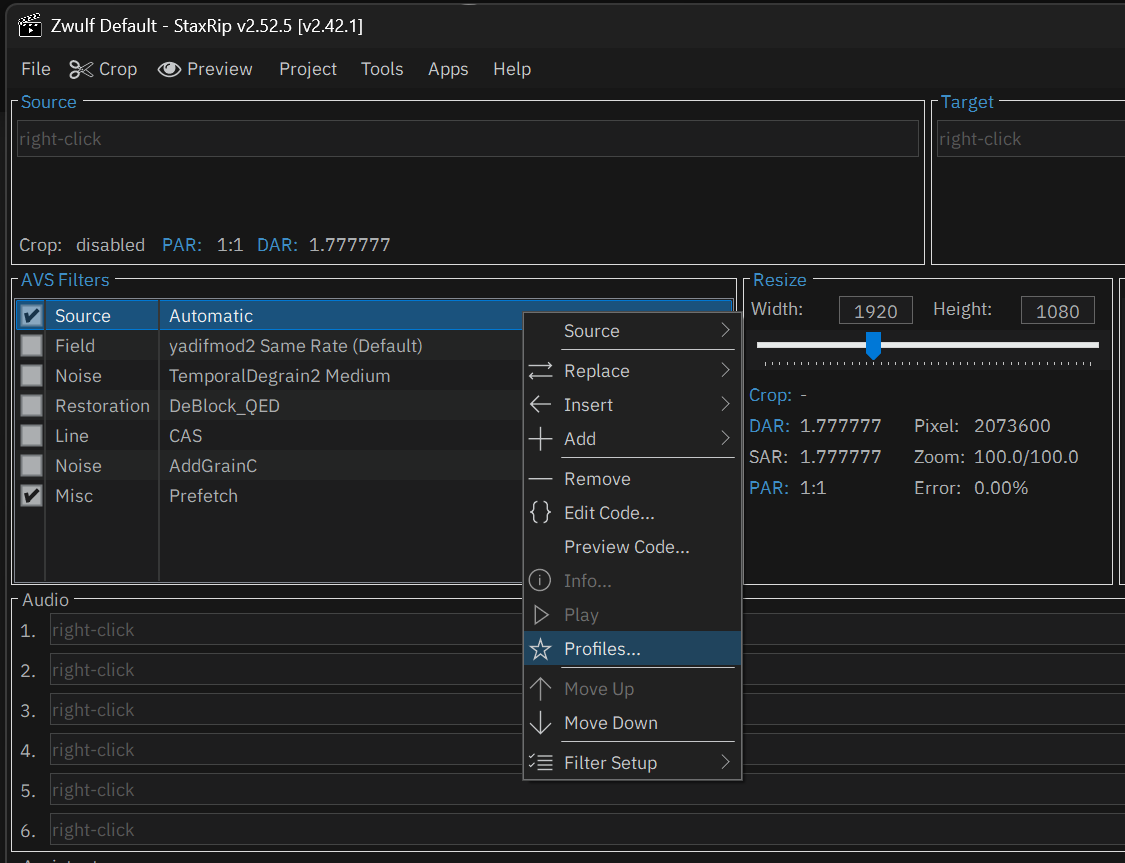1125x863 pixels.
Task: Open the Help menu
Action: point(512,69)
